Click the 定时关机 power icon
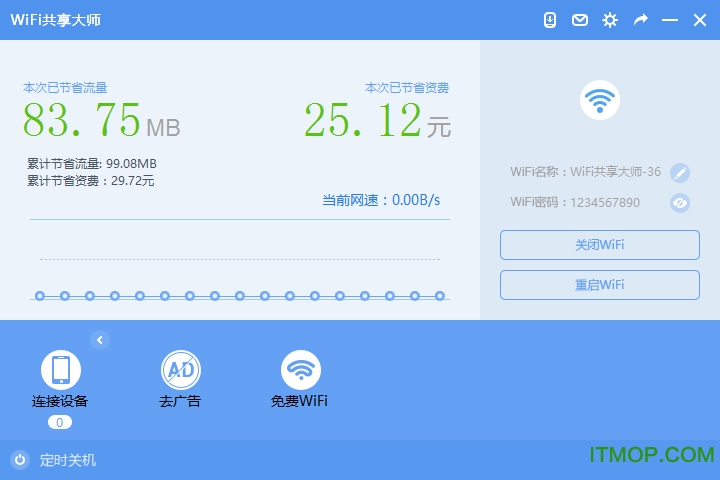The height and width of the screenshot is (480, 720). point(20,460)
